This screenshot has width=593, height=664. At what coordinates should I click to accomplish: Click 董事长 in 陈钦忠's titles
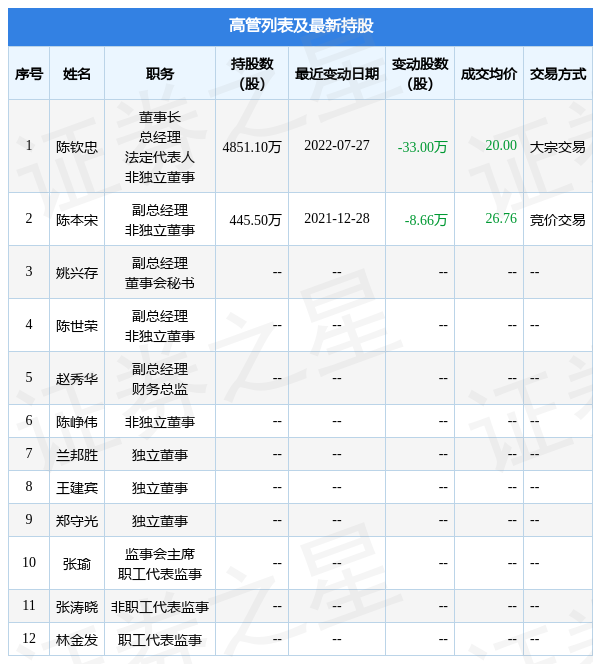[x=160, y=117]
